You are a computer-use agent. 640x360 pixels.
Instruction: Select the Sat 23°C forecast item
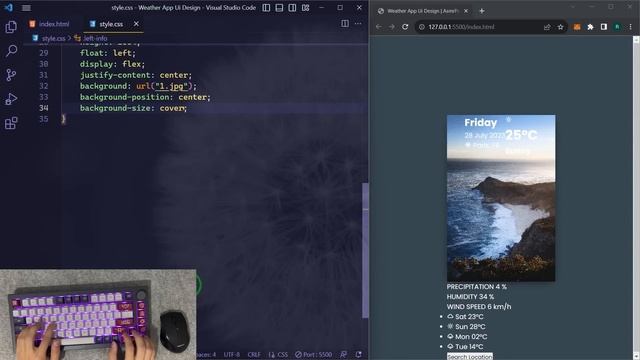click(x=465, y=317)
